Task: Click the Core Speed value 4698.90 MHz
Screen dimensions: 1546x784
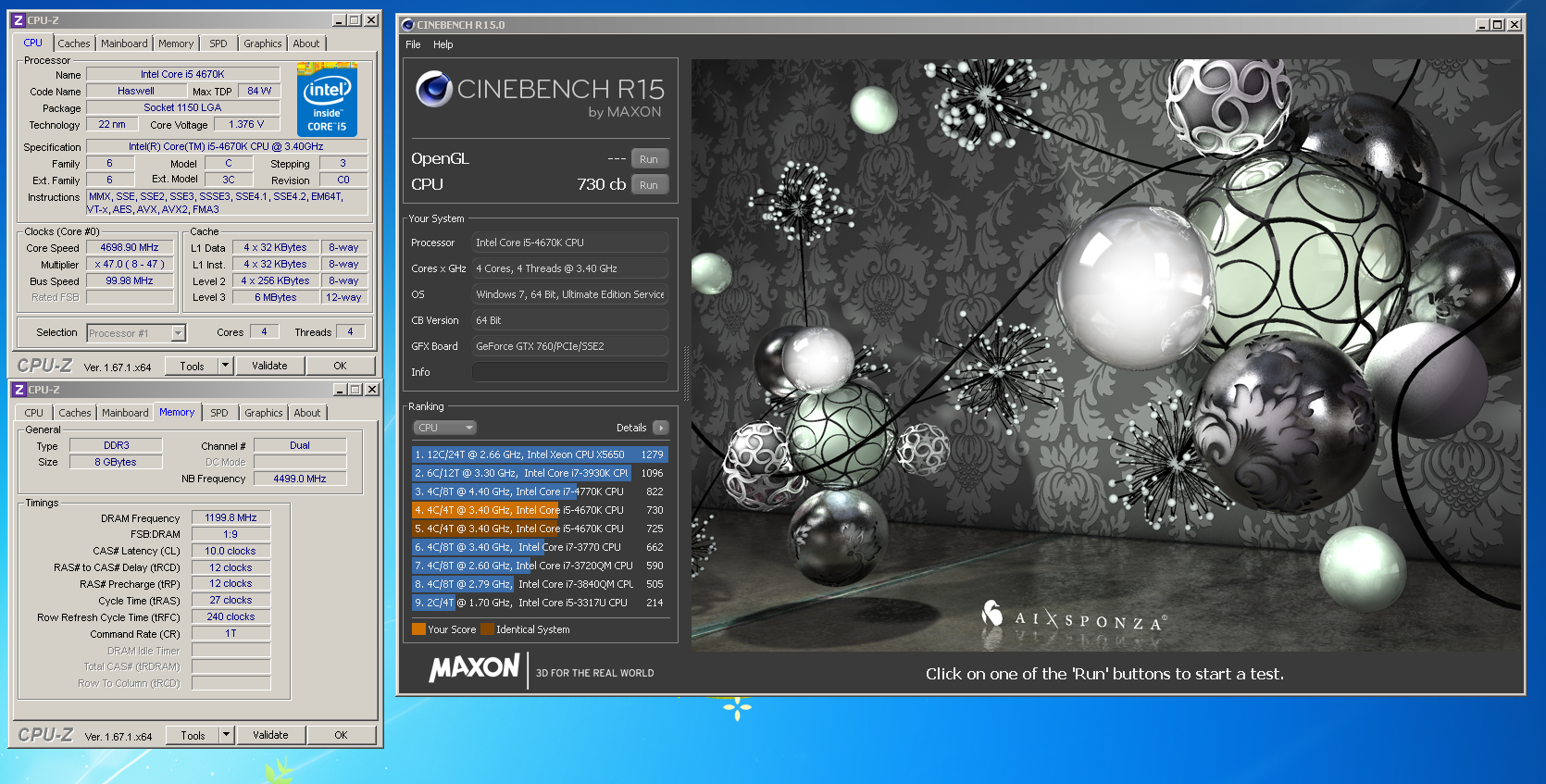Action: tap(130, 247)
